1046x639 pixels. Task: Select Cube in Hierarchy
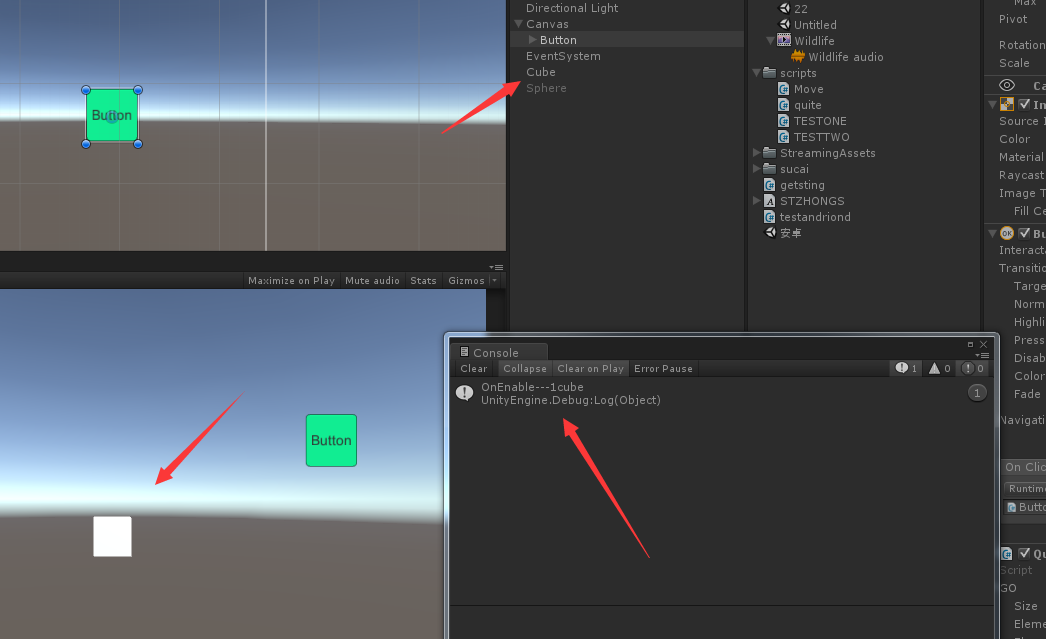540,72
